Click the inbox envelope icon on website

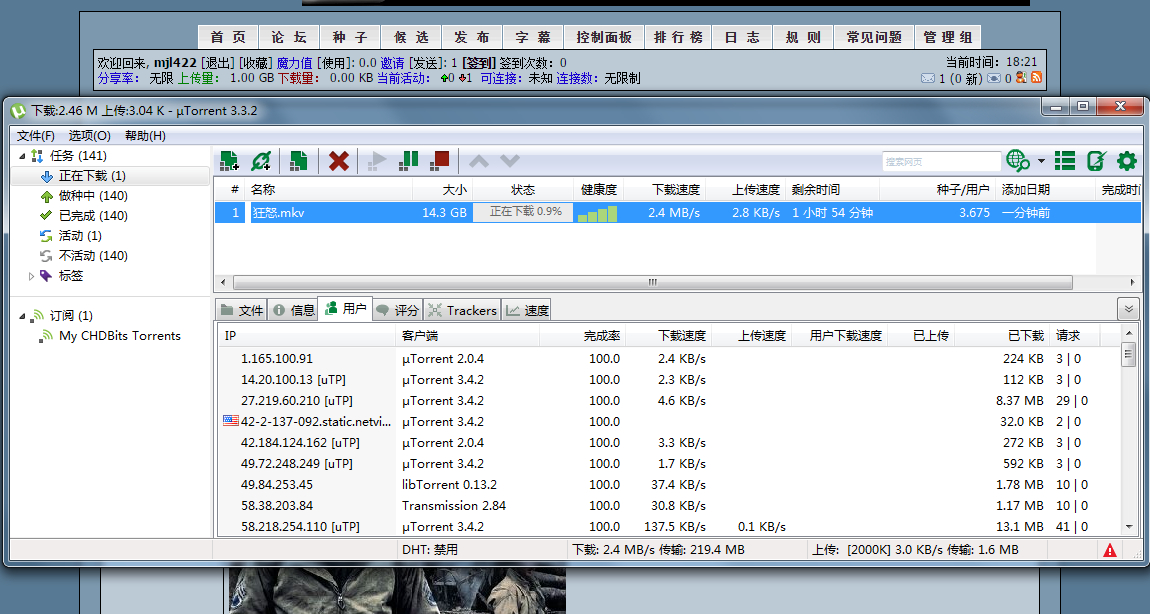[x=928, y=78]
